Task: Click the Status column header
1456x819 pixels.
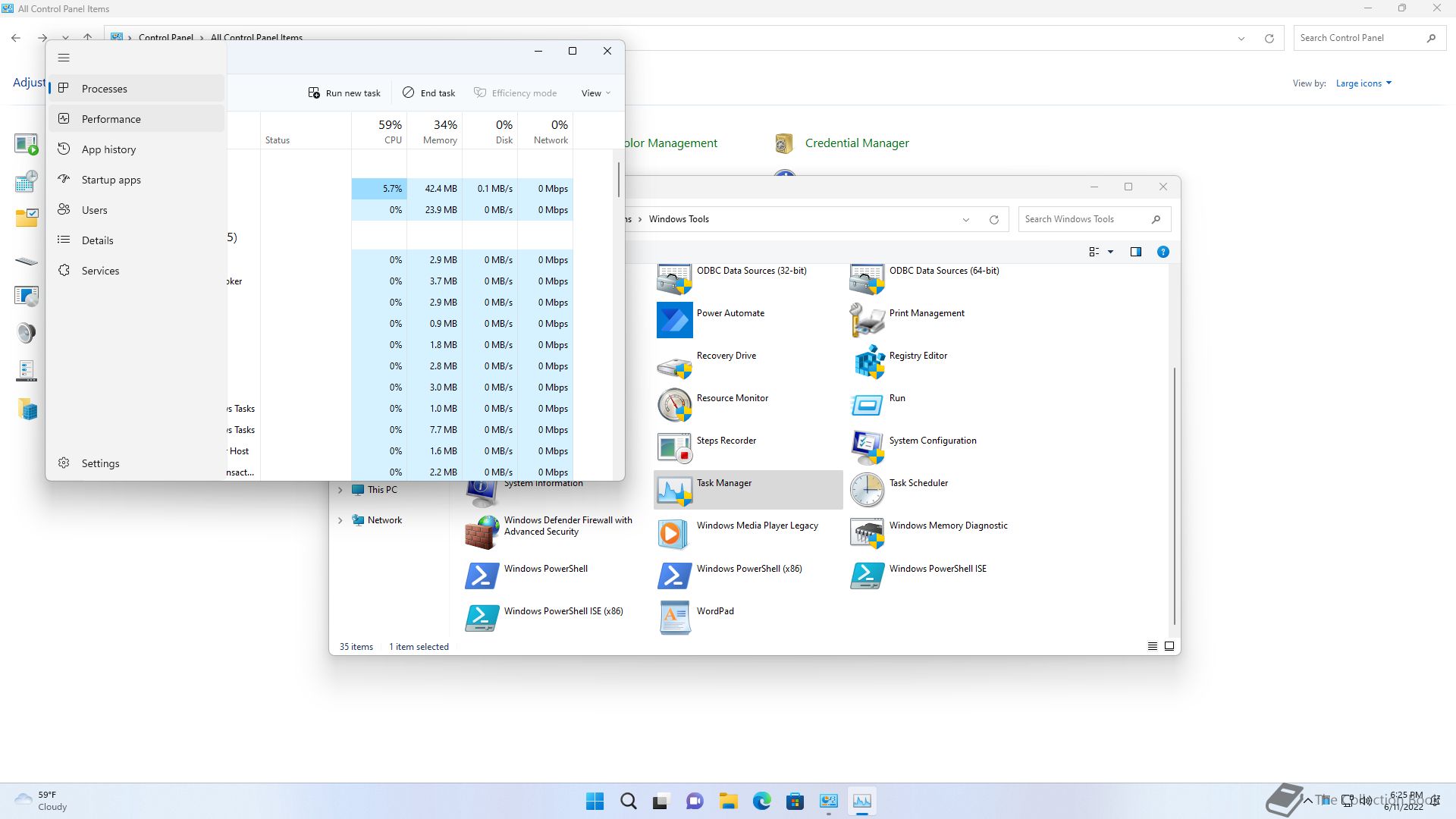Action: 306,130
